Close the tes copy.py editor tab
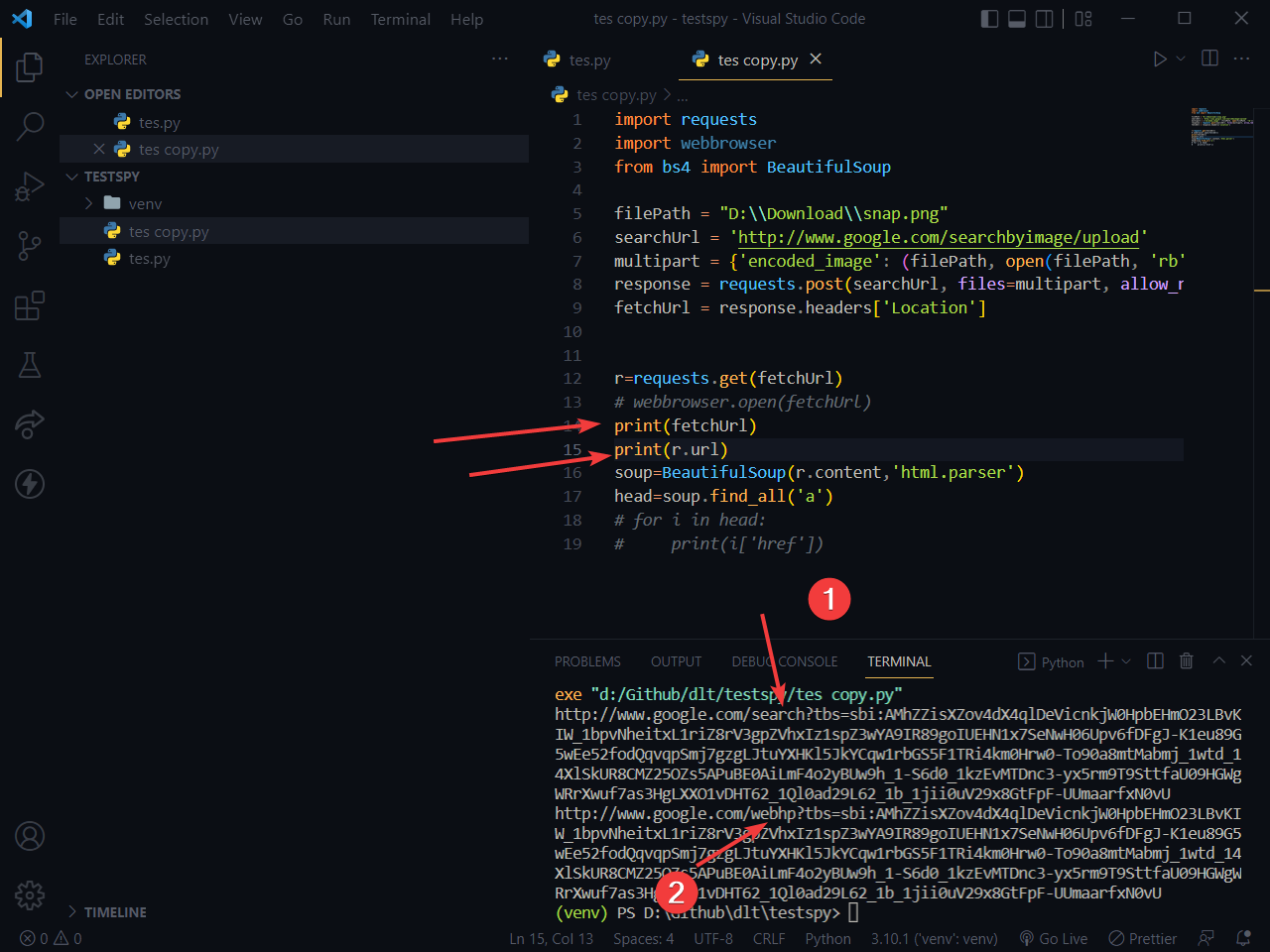The height and width of the screenshot is (952, 1270). pos(816,59)
